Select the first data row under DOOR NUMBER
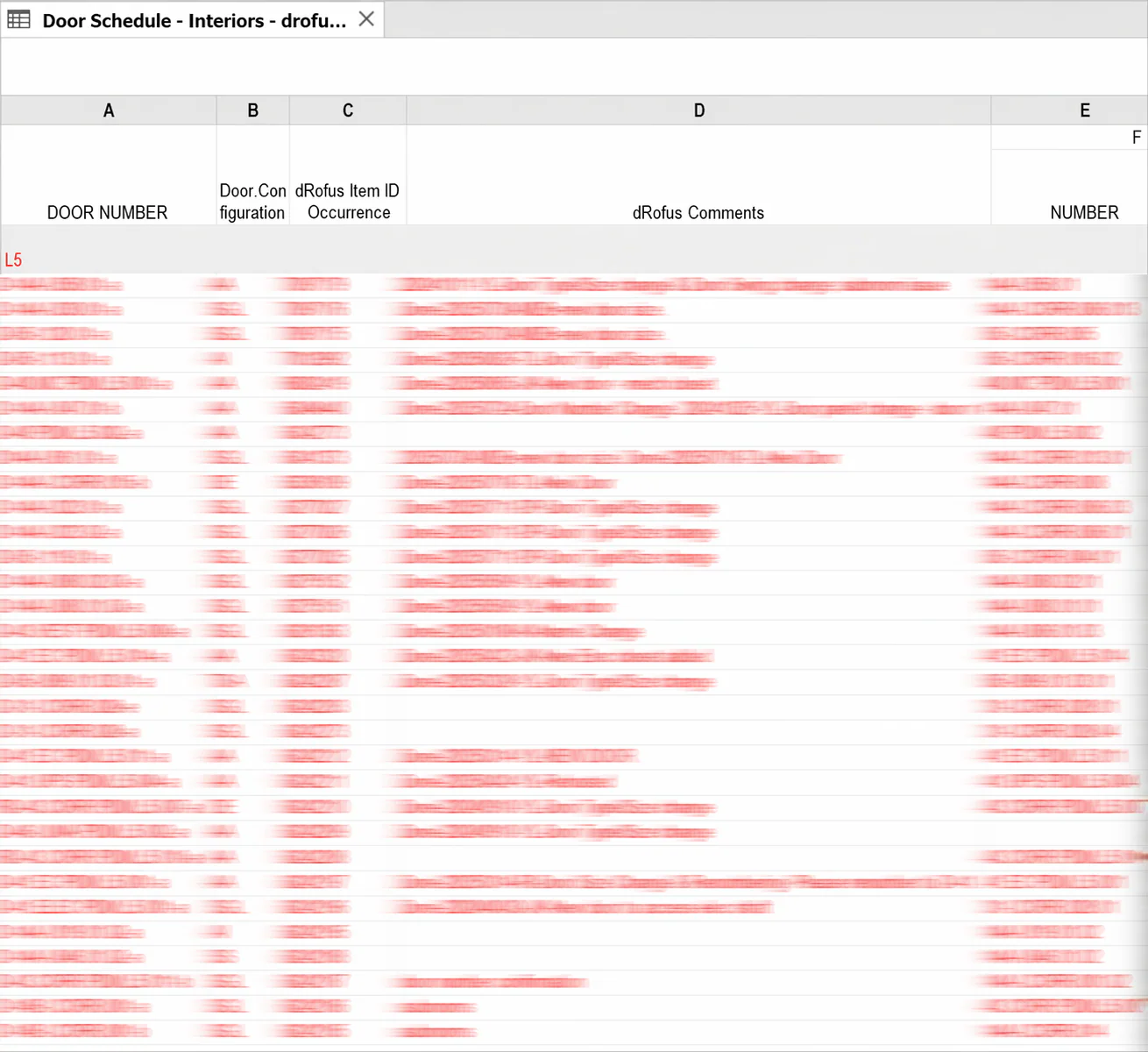 click(108, 284)
